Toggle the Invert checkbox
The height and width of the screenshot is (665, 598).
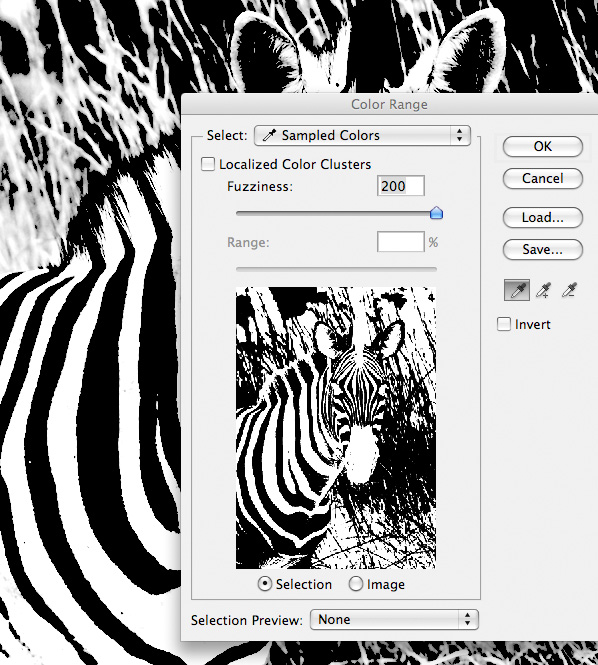point(504,324)
